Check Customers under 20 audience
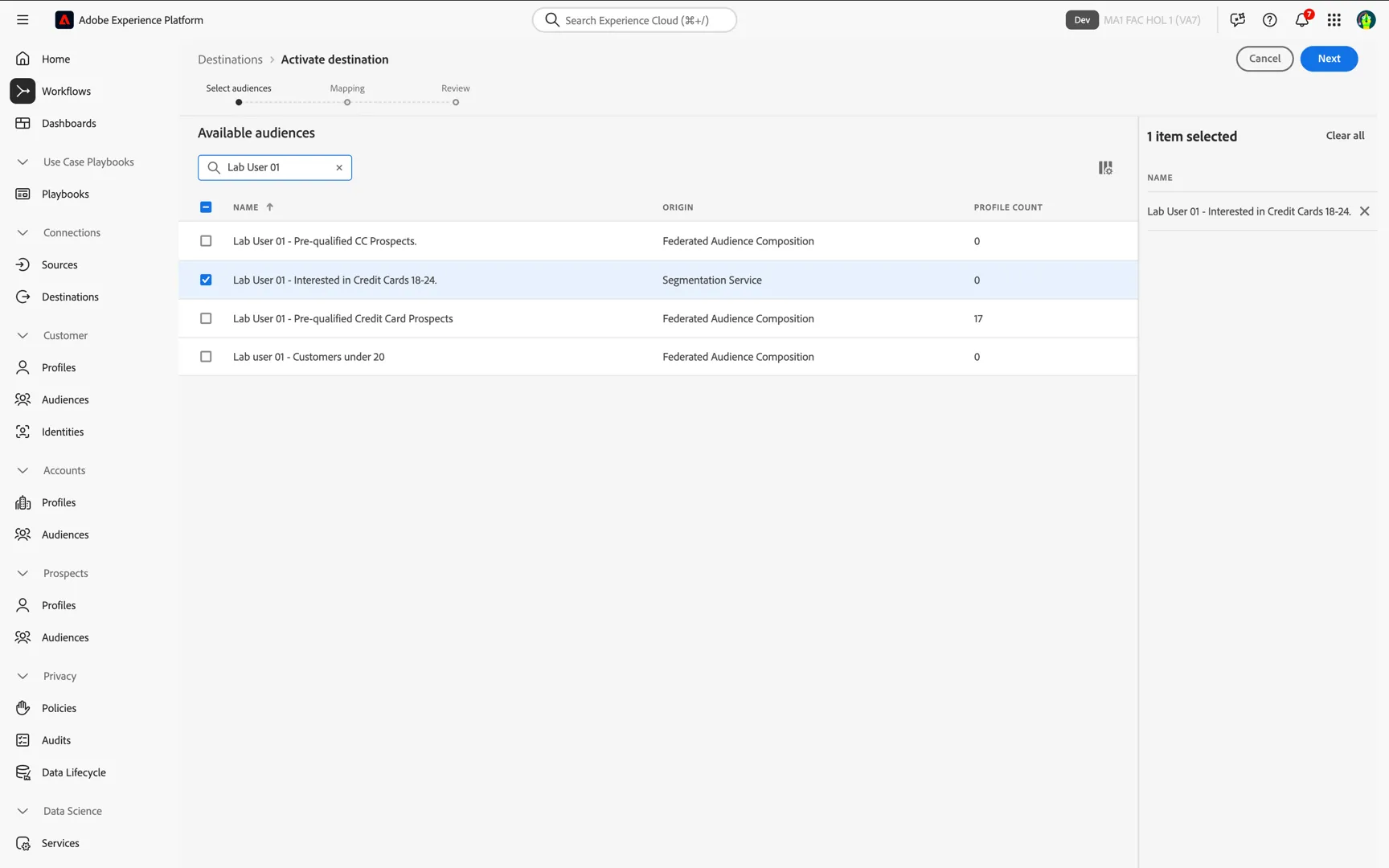The height and width of the screenshot is (868, 1389). coord(206,357)
